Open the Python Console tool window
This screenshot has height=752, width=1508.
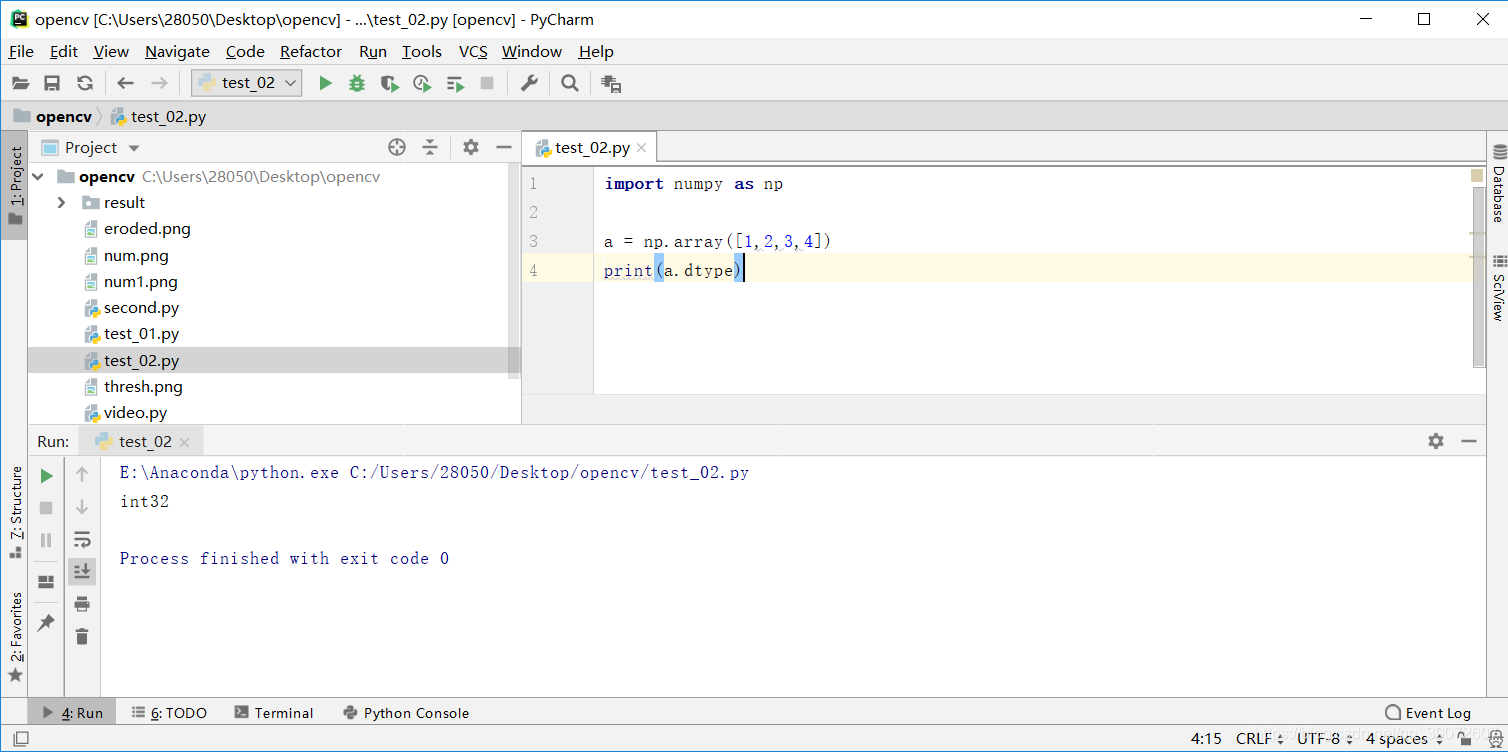click(406, 713)
